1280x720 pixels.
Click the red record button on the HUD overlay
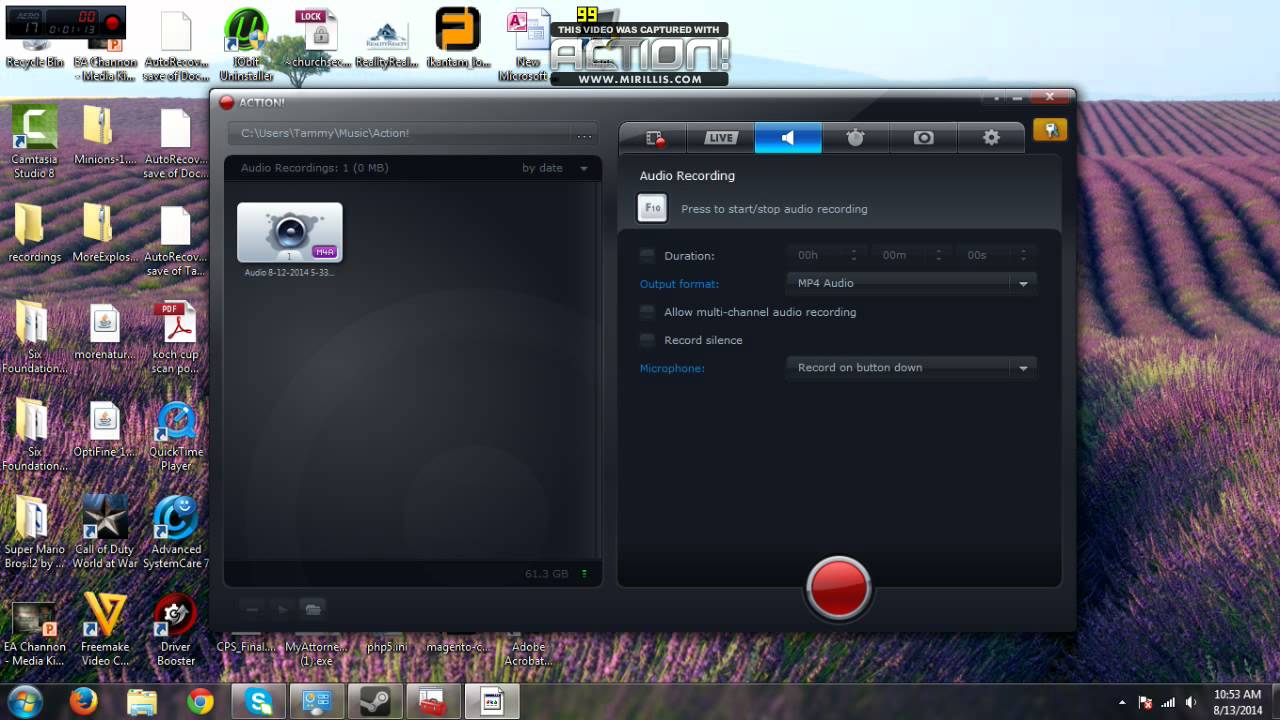[112, 23]
